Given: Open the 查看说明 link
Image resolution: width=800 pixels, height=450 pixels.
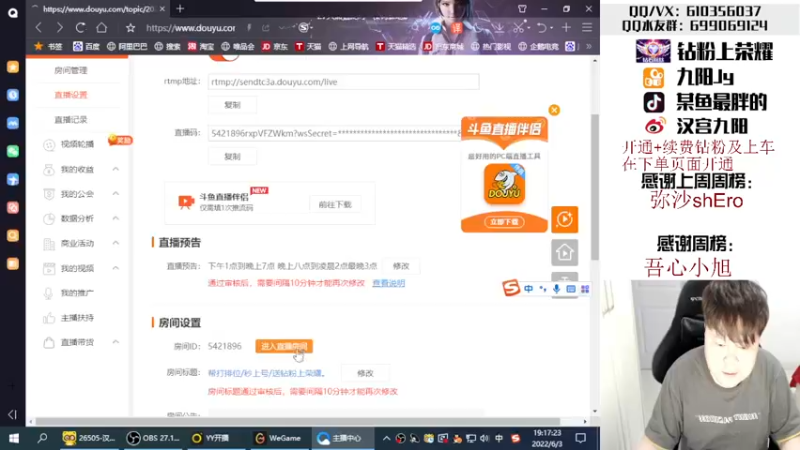Looking at the screenshot, I should tap(388, 283).
